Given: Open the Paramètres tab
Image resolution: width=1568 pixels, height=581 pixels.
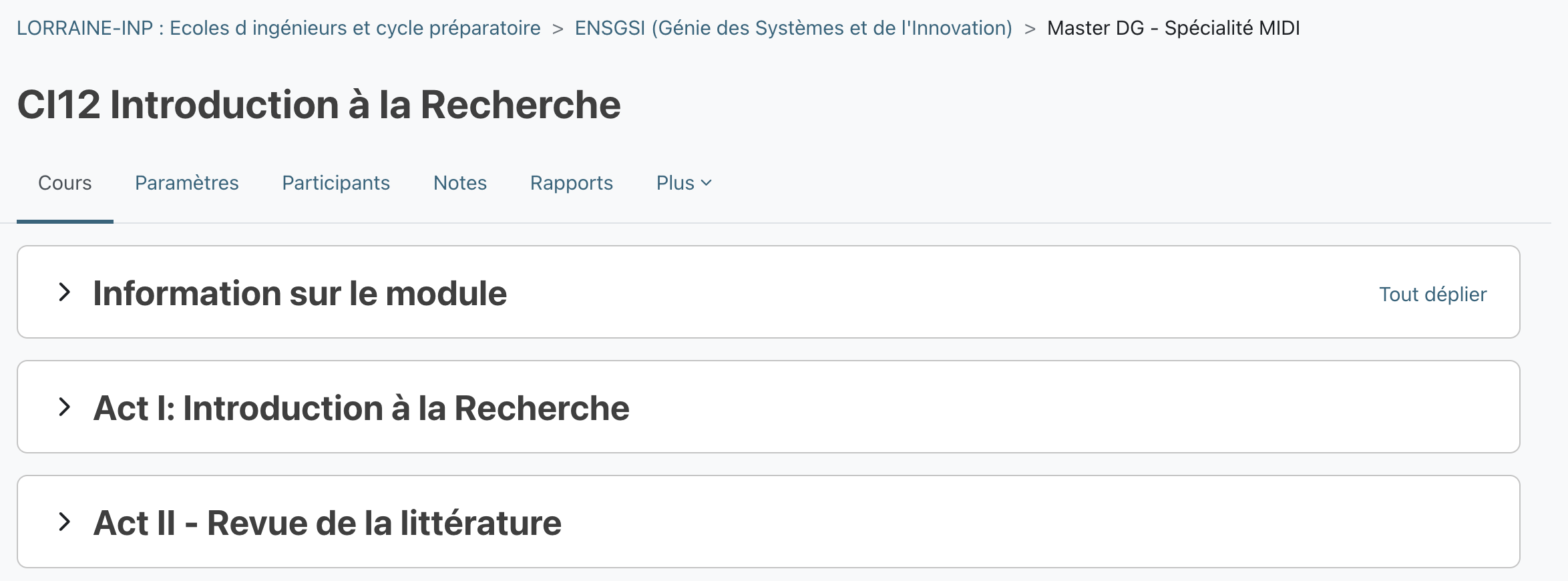Looking at the screenshot, I should click(x=187, y=183).
